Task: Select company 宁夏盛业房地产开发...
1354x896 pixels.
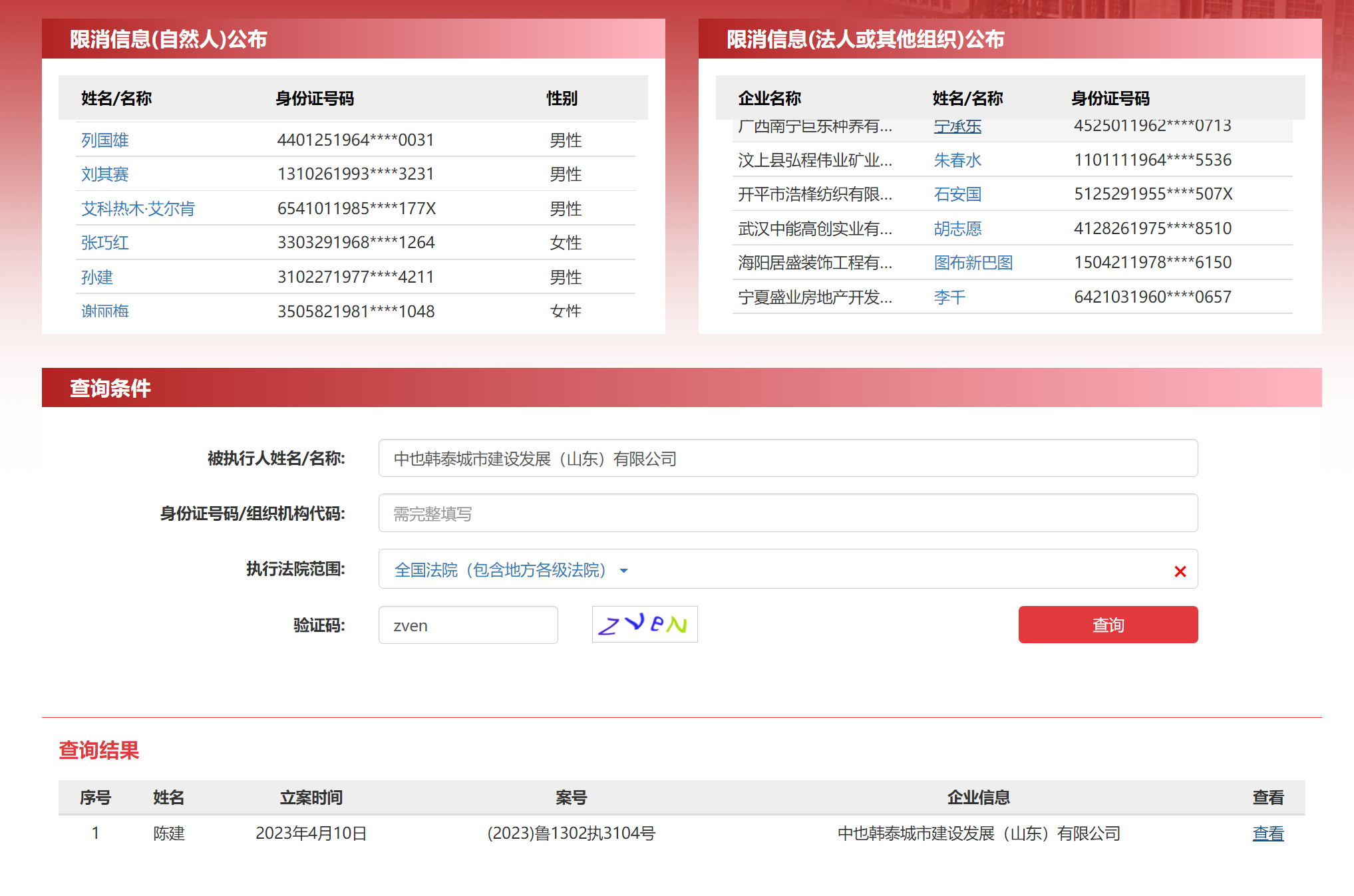Action: [x=815, y=297]
